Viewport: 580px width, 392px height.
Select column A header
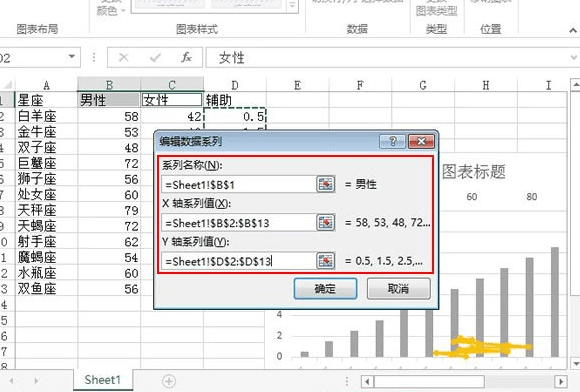(46, 85)
